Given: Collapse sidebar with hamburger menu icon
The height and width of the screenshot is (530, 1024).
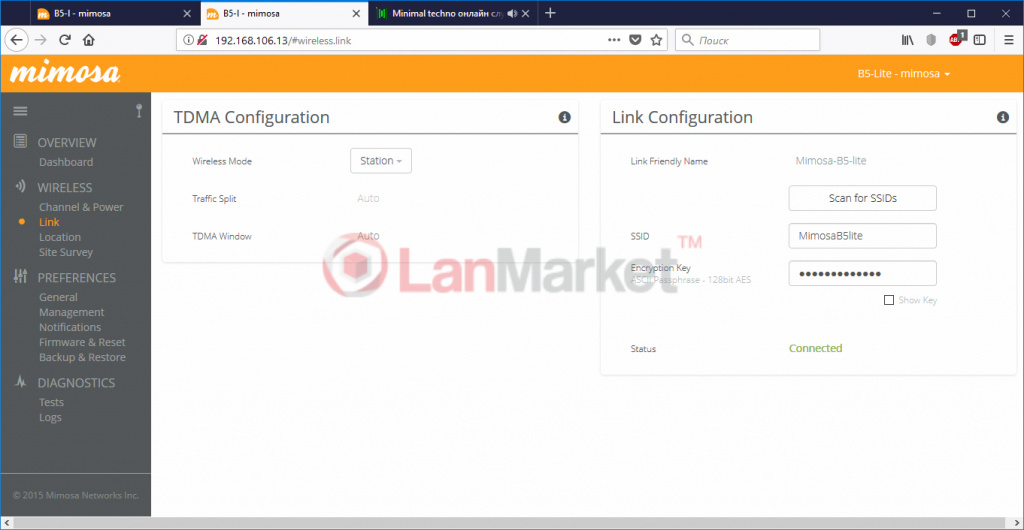Looking at the screenshot, I should pyautogui.click(x=20, y=111).
